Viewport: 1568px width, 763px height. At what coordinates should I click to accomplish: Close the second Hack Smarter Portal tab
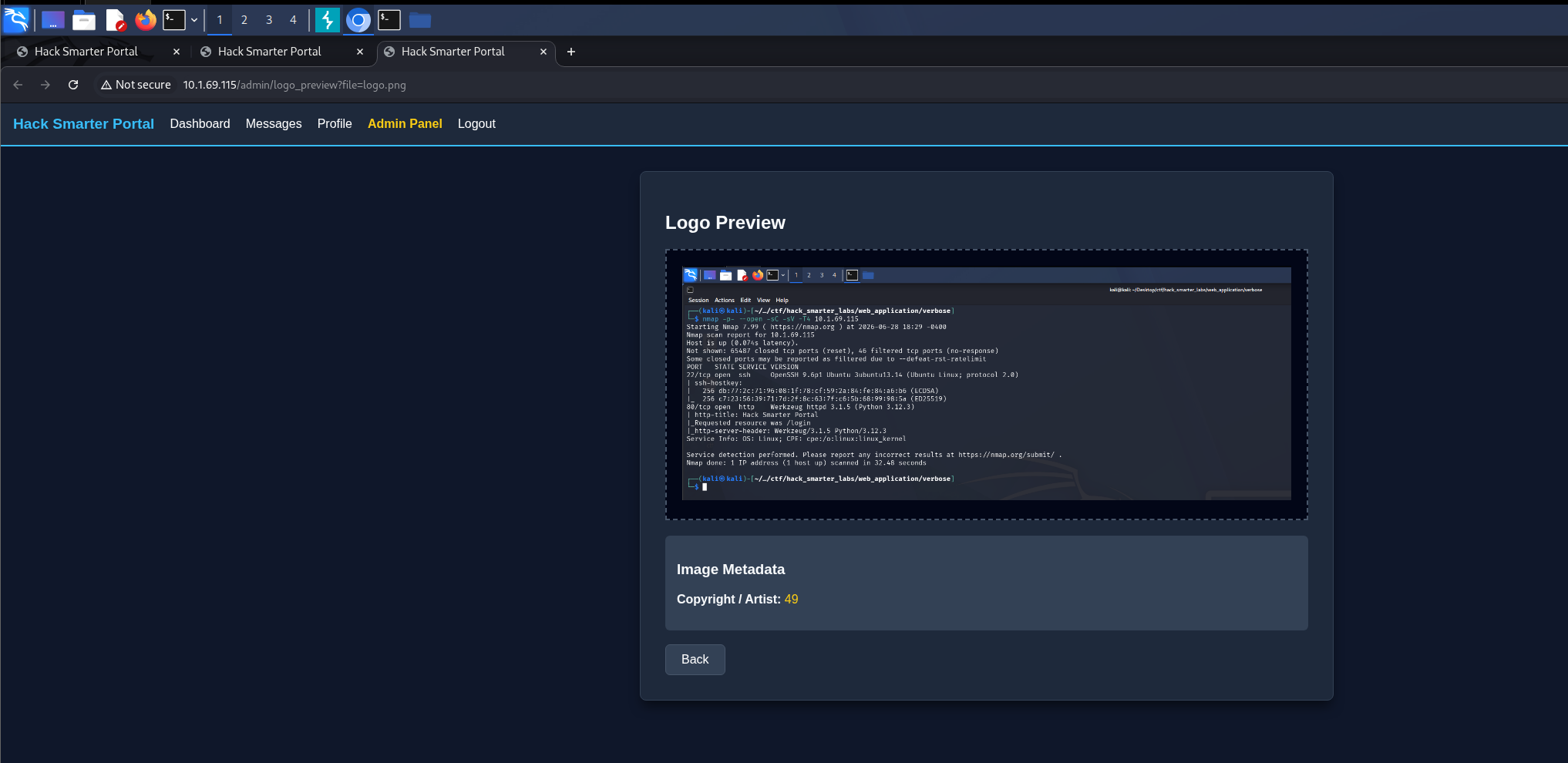[x=360, y=52]
